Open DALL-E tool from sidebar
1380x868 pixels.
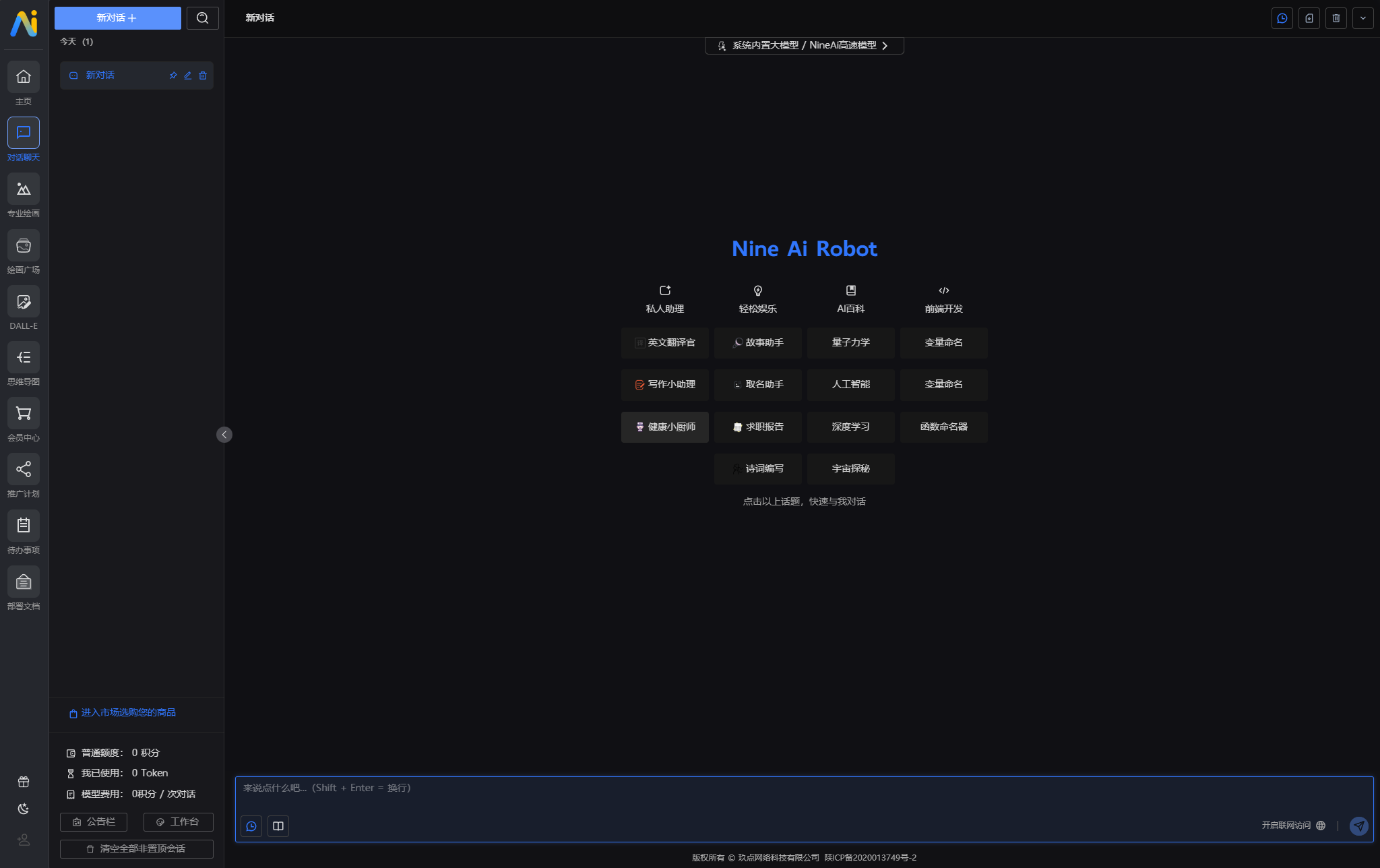click(x=24, y=309)
